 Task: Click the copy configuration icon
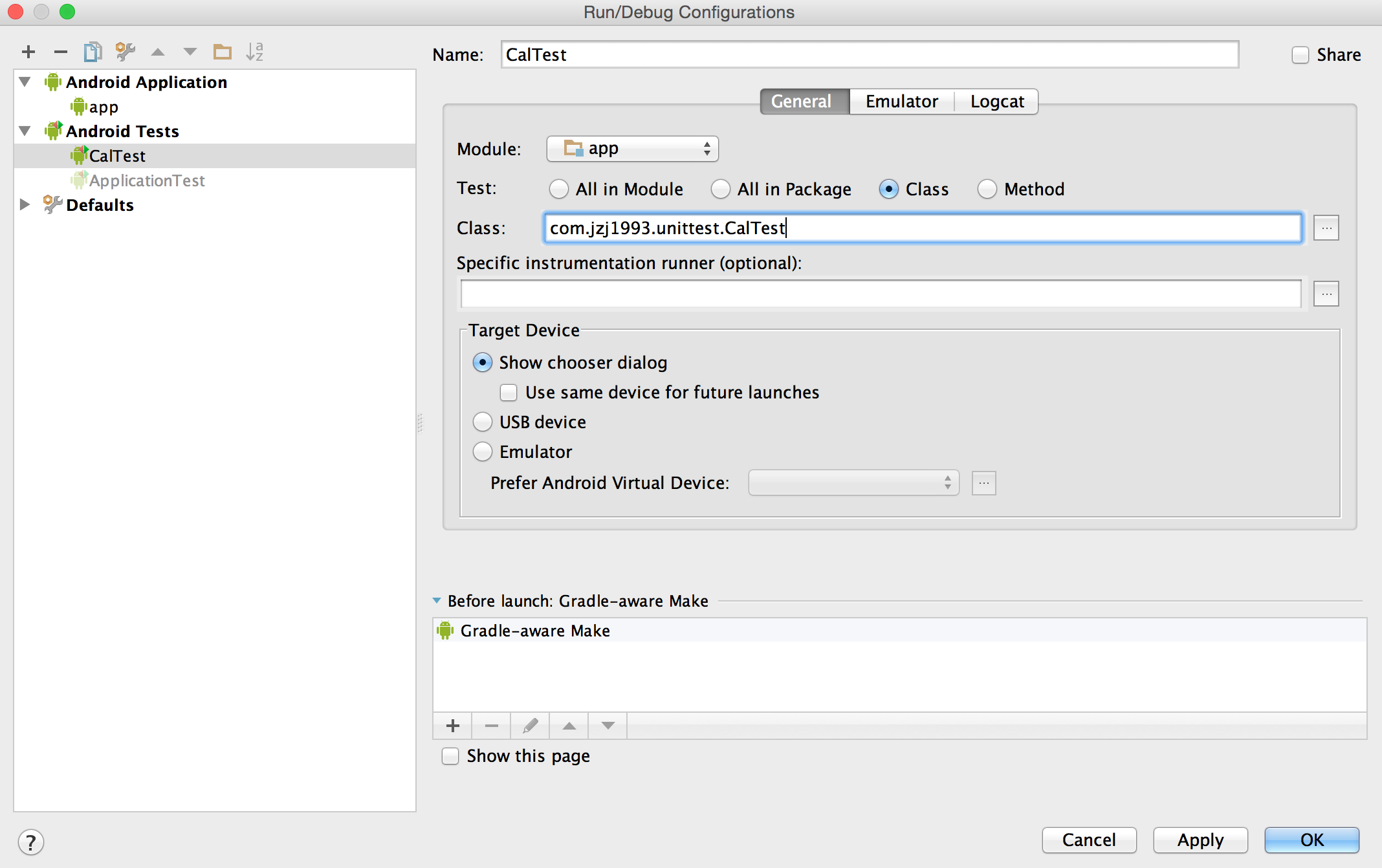93,52
